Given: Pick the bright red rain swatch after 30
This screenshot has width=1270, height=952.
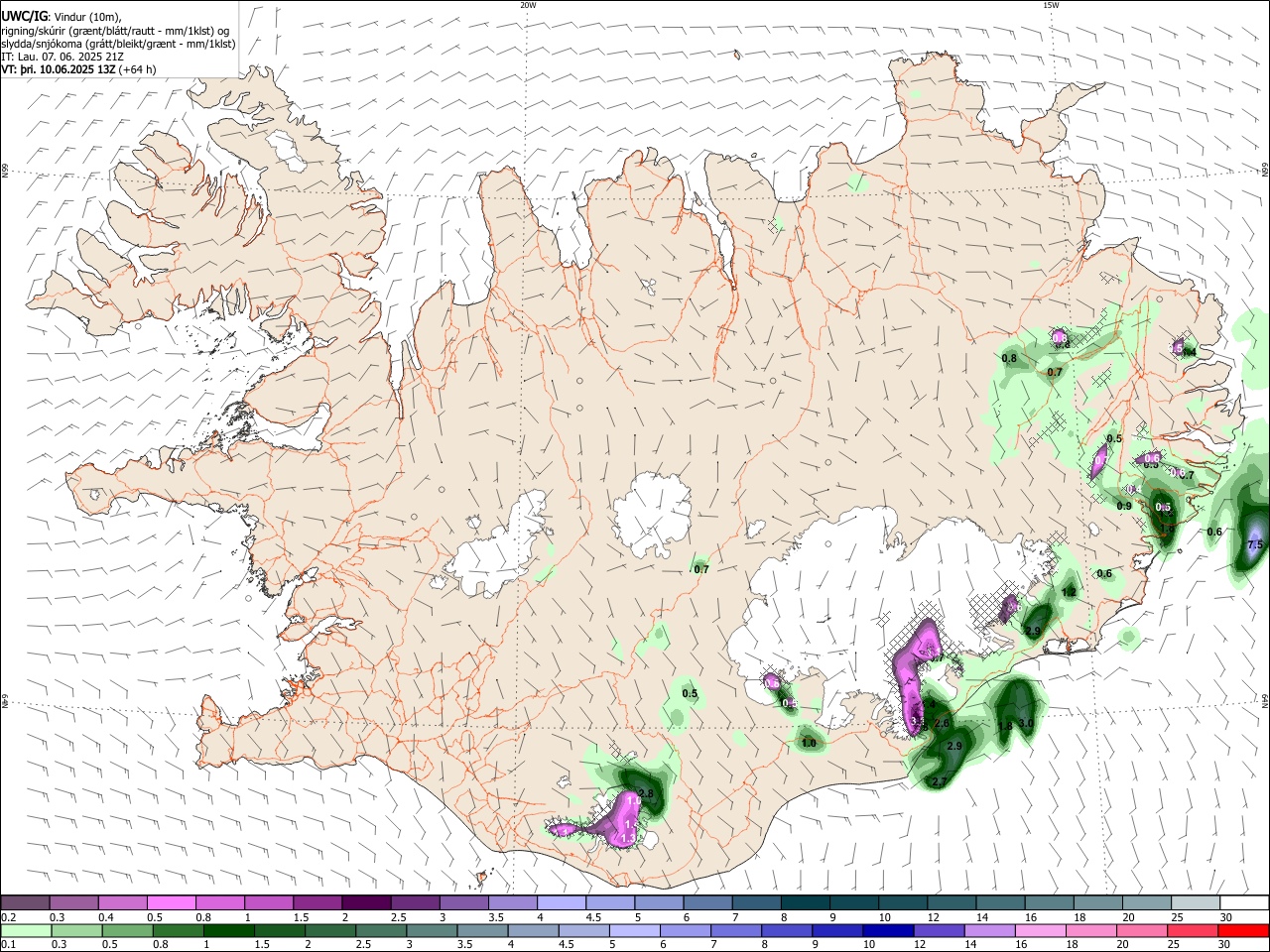Looking at the screenshot, I should pos(1245,930).
